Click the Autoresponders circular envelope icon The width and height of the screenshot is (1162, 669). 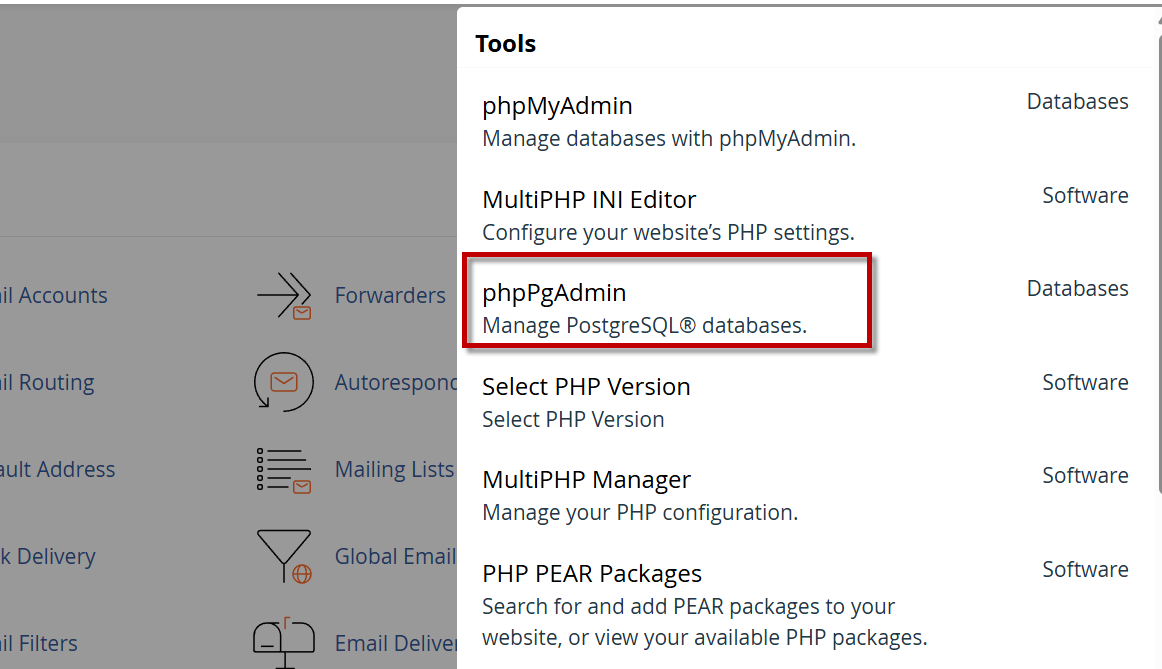coord(284,382)
